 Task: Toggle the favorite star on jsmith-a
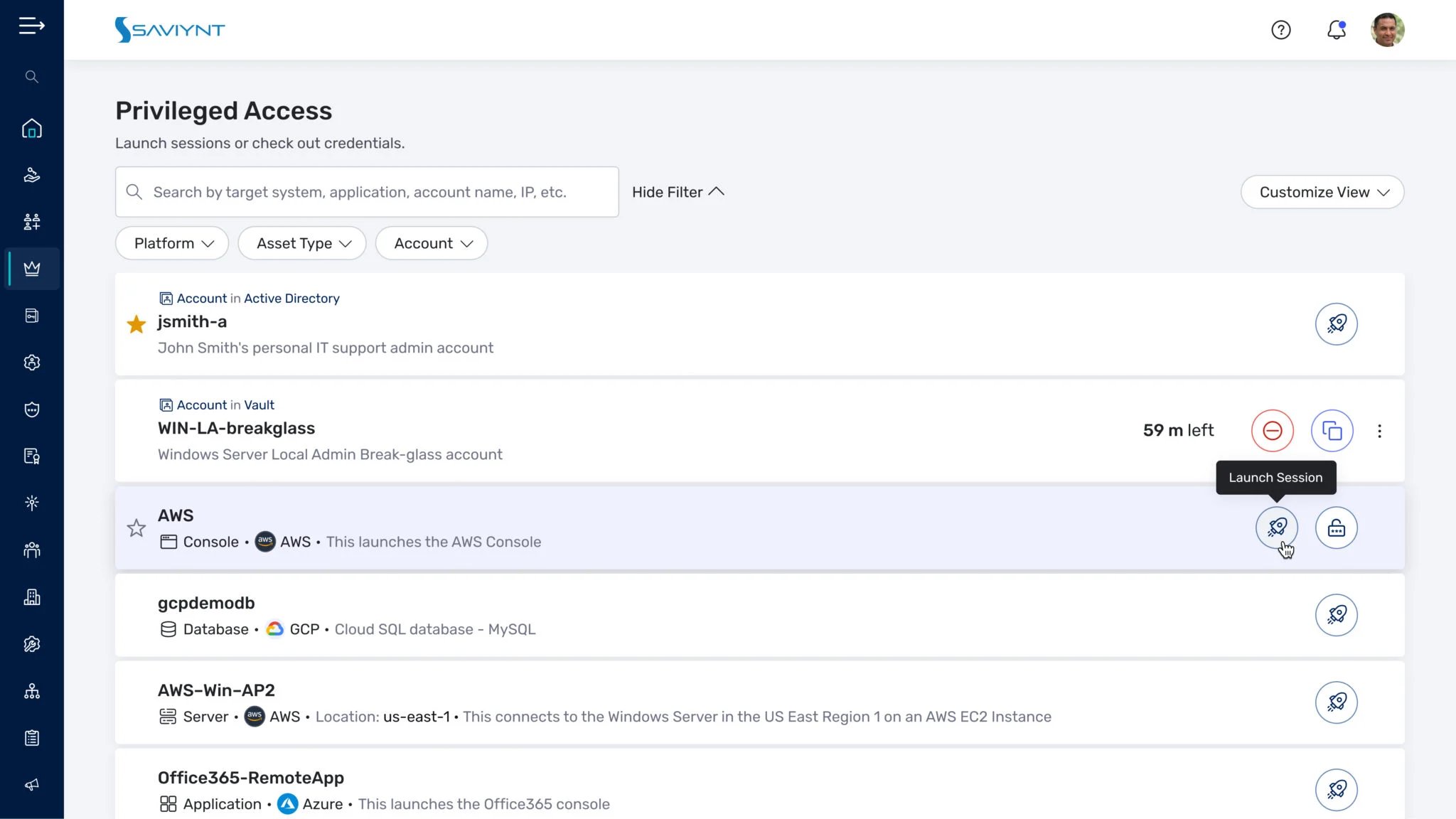pyautogui.click(x=136, y=323)
